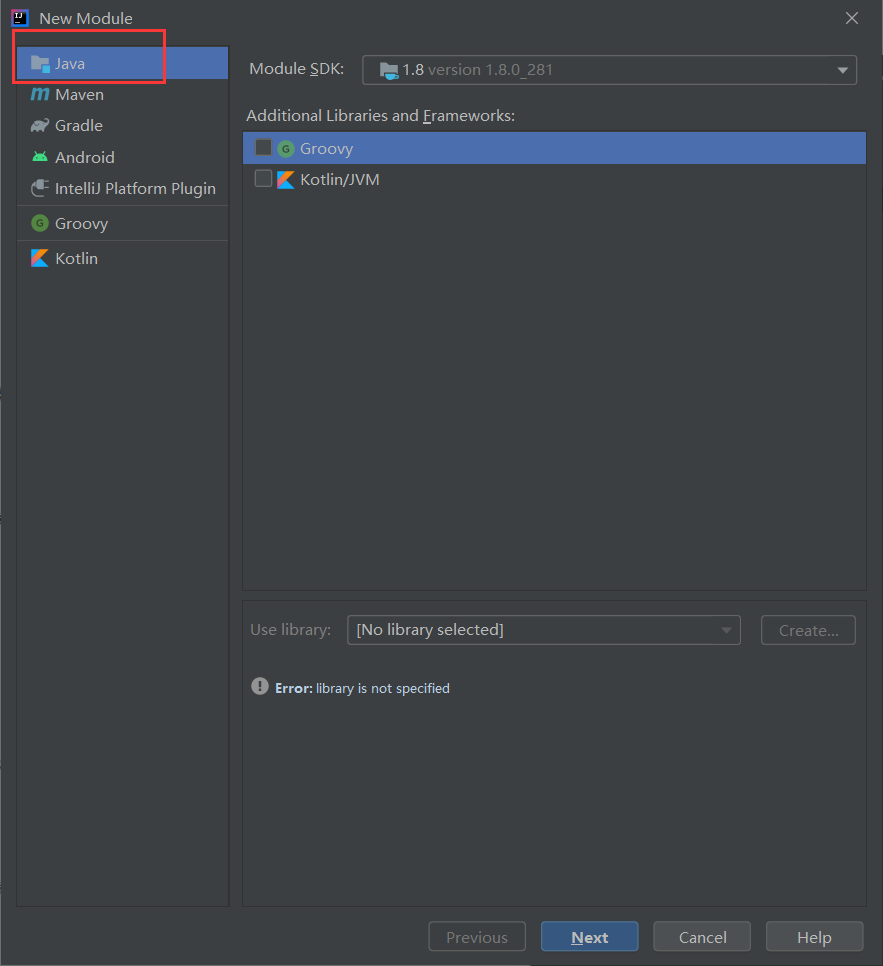Click the 'New Module' title text
This screenshot has width=883, height=966.
[x=86, y=18]
